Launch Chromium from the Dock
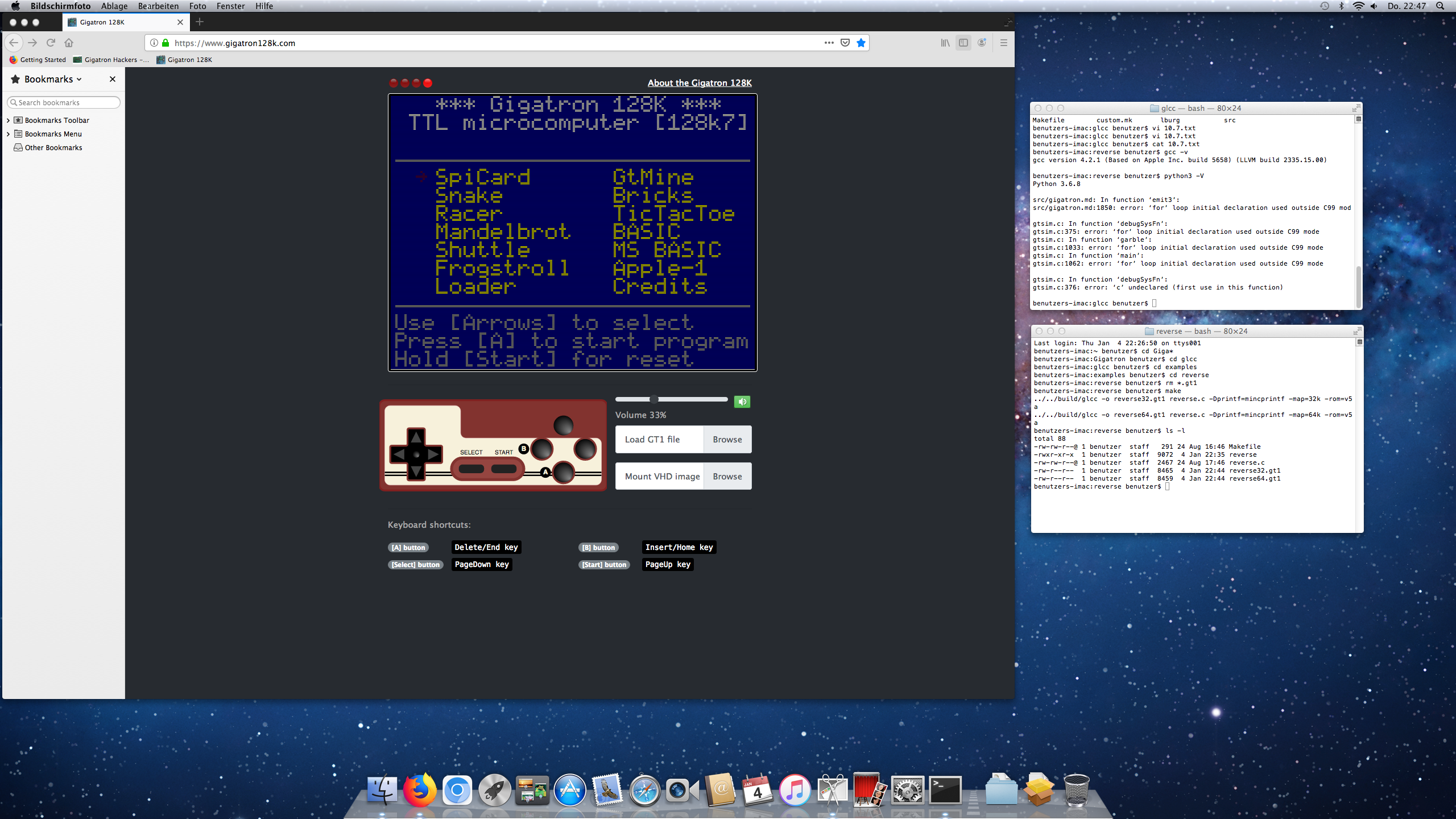This screenshot has height=819, width=1456. click(457, 790)
